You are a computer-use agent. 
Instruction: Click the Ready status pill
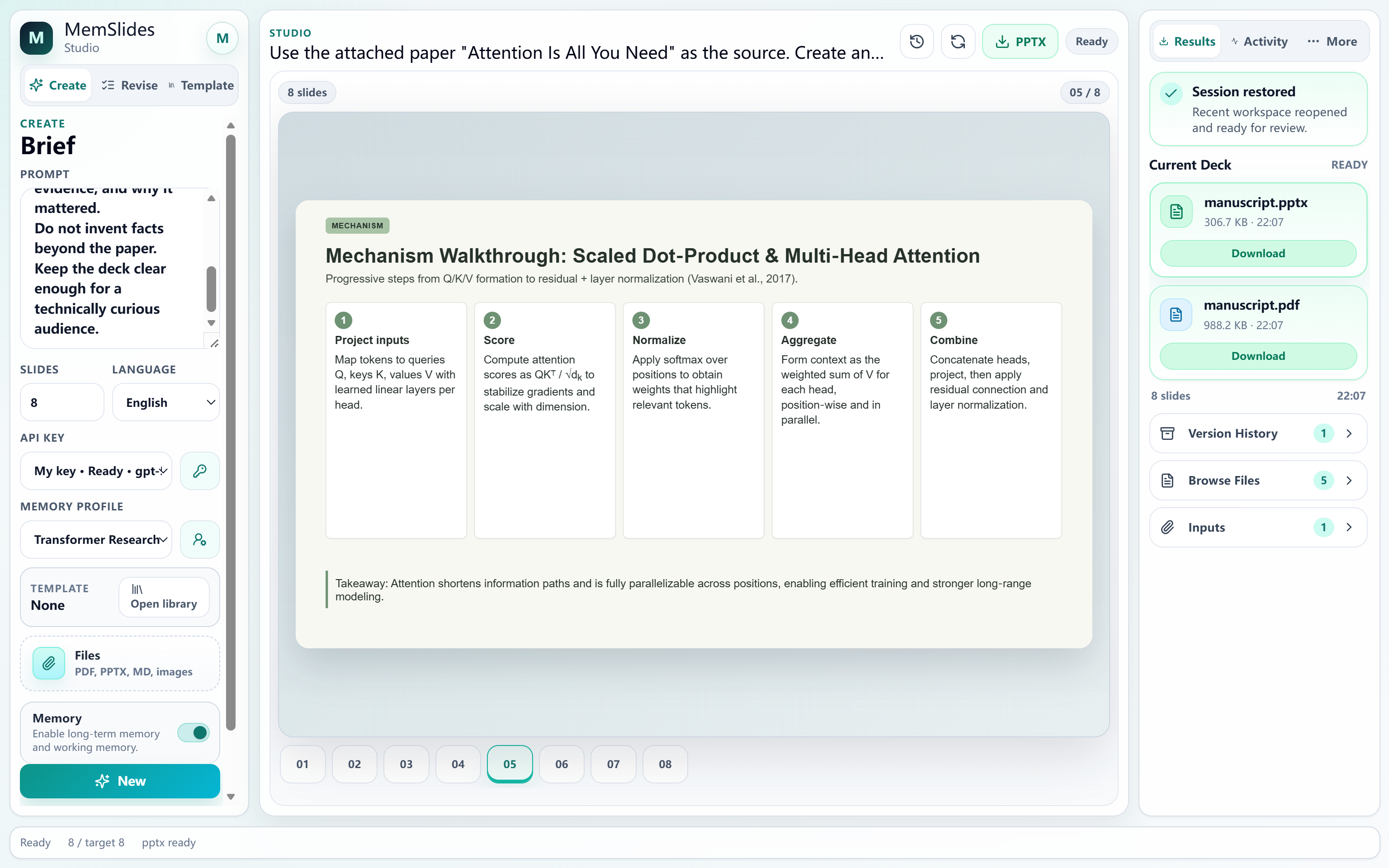pos(1091,41)
